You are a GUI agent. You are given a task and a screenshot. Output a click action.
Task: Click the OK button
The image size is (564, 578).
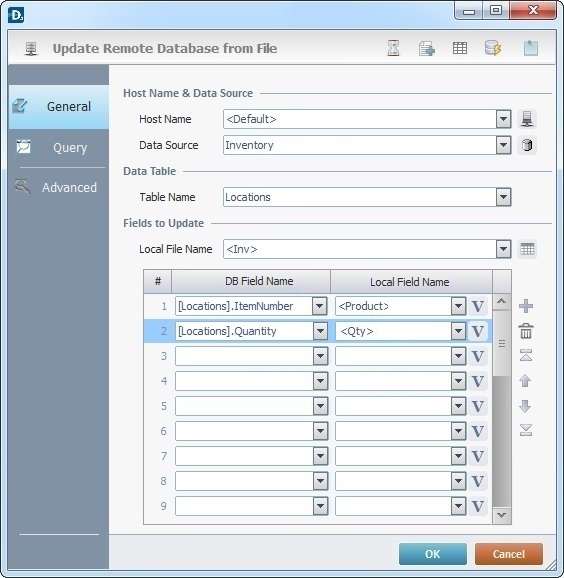pyautogui.click(x=433, y=554)
